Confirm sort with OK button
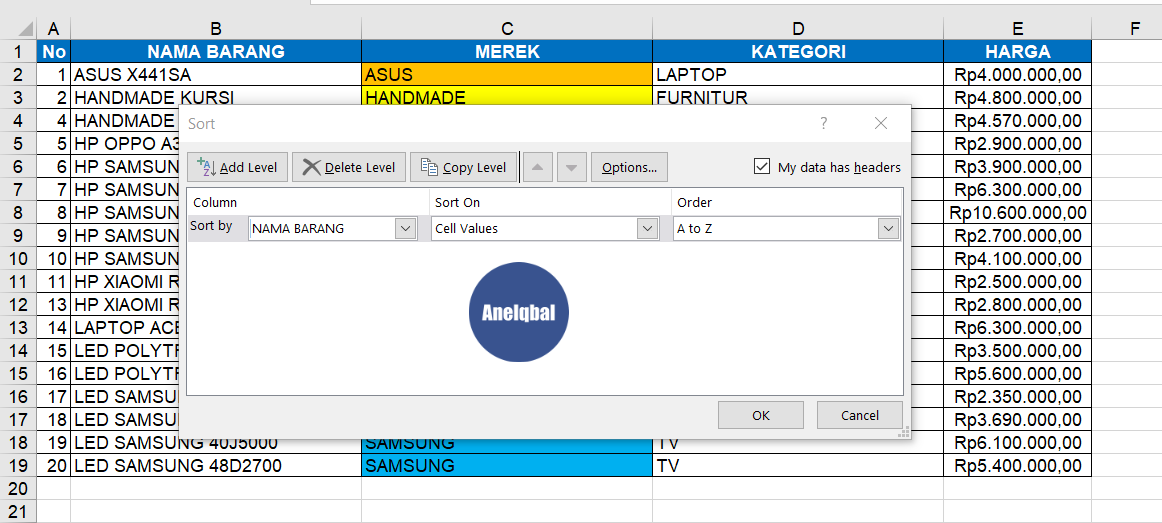 click(x=761, y=416)
